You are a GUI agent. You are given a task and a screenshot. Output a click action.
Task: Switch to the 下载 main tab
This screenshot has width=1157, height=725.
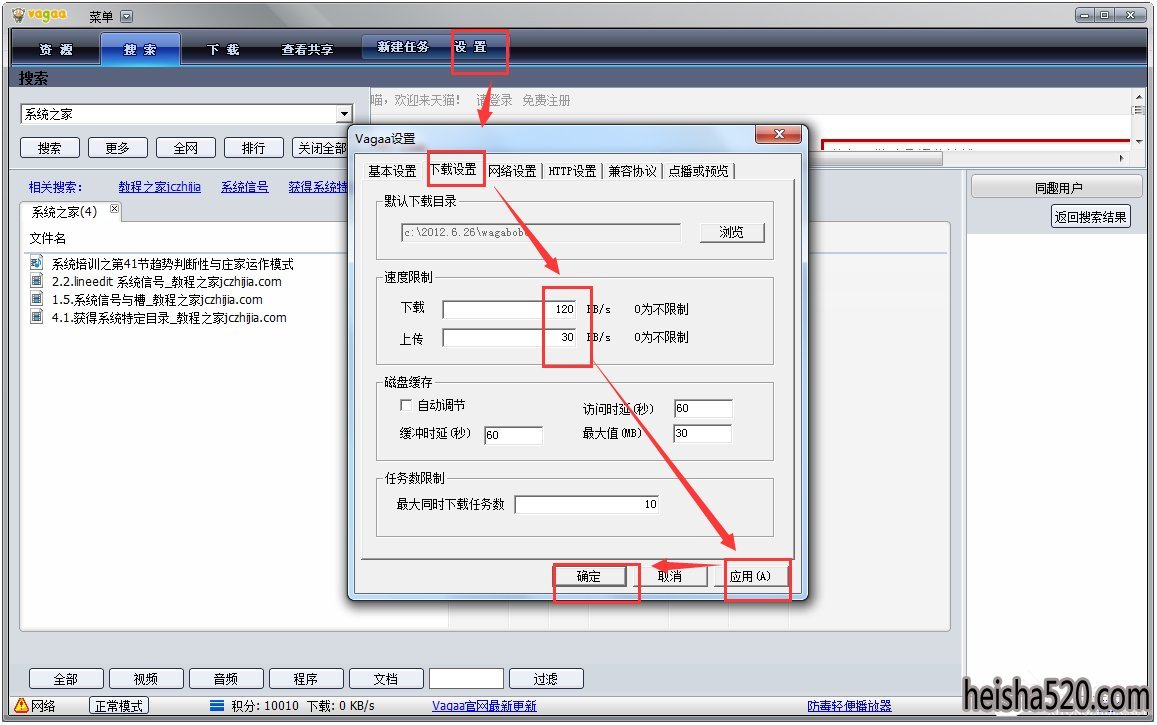[x=224, y=49]
